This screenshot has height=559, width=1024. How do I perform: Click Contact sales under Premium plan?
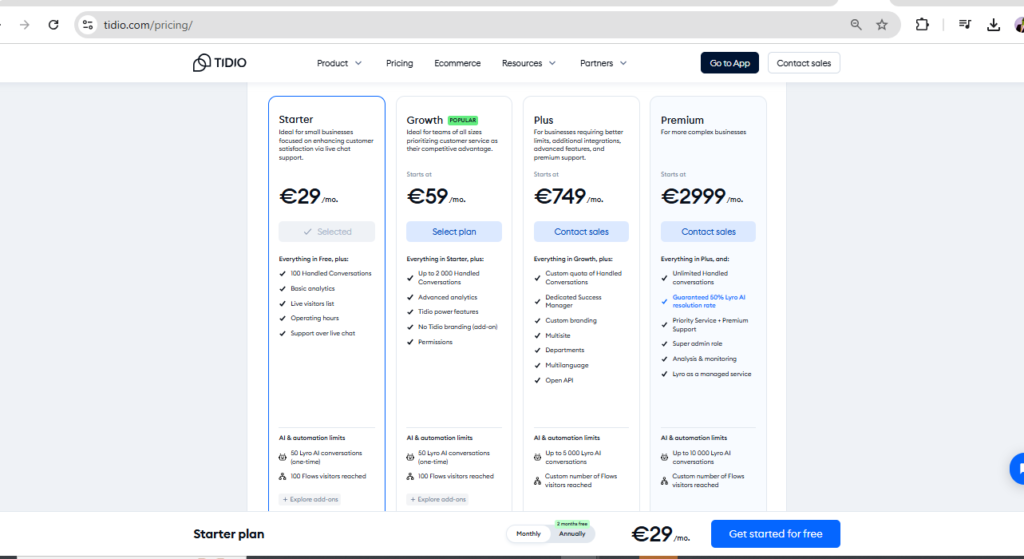click(x=708, y=232)
